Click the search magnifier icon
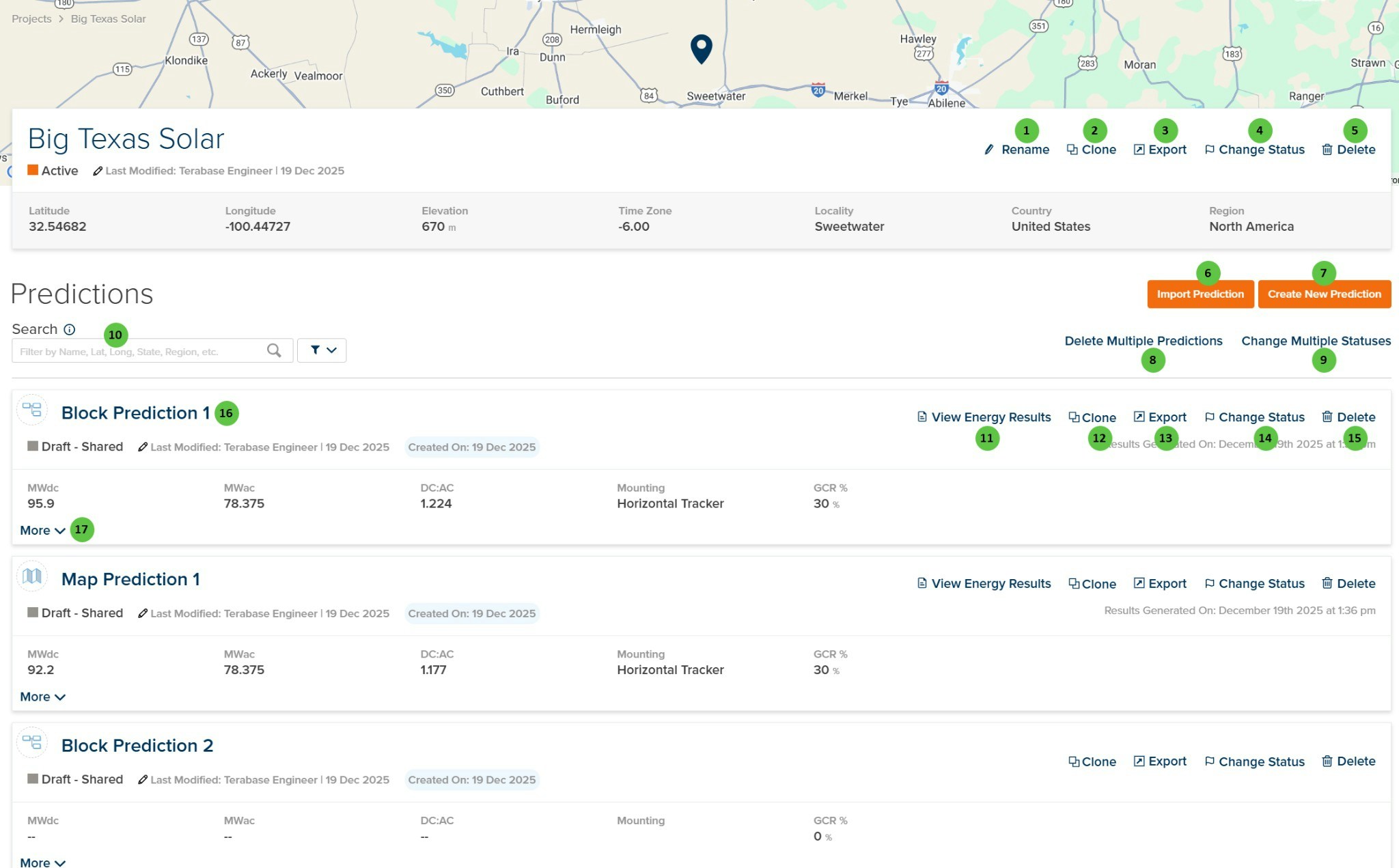 (273, 350)
